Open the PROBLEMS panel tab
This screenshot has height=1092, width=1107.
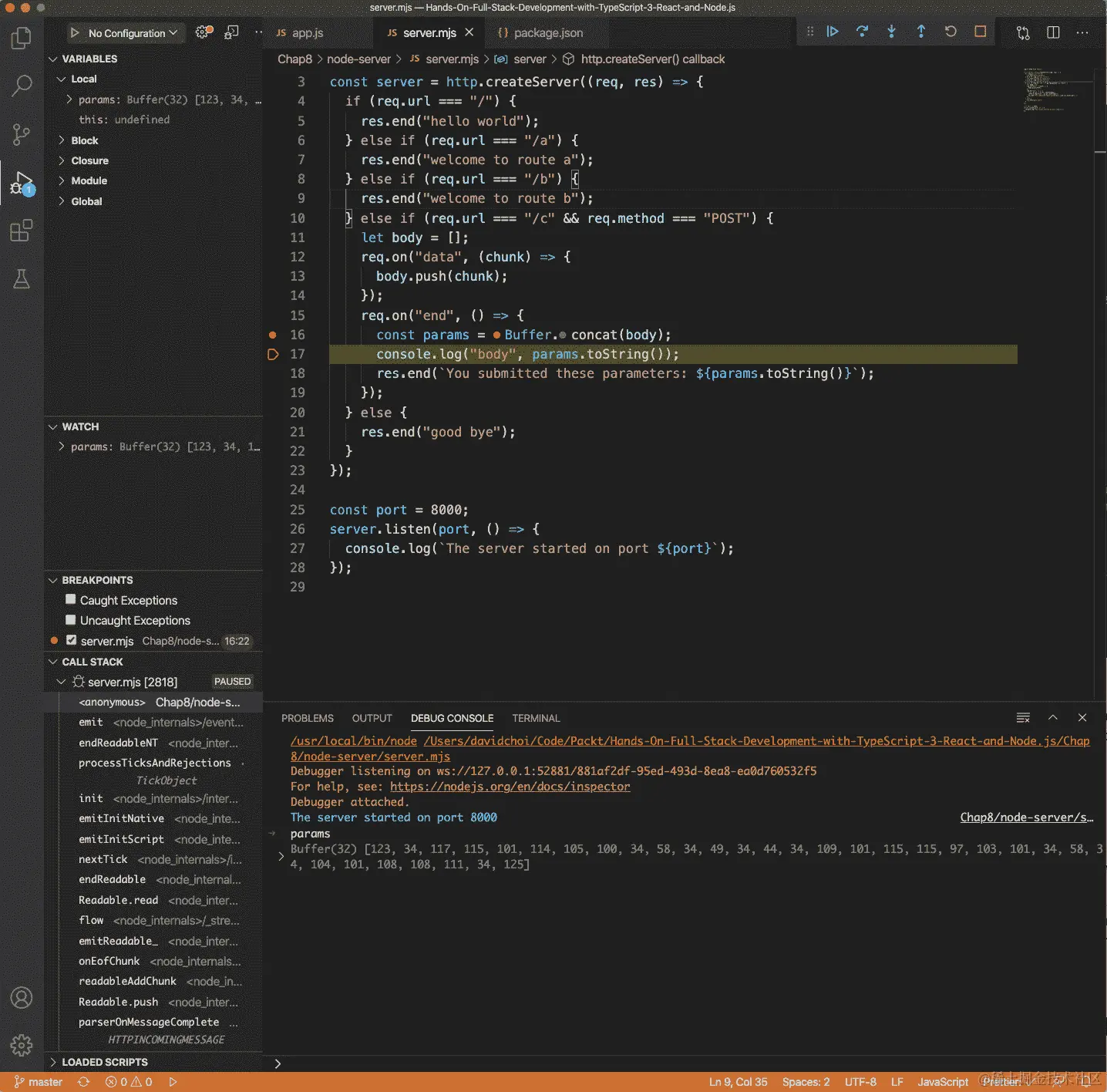pos(308,718)
